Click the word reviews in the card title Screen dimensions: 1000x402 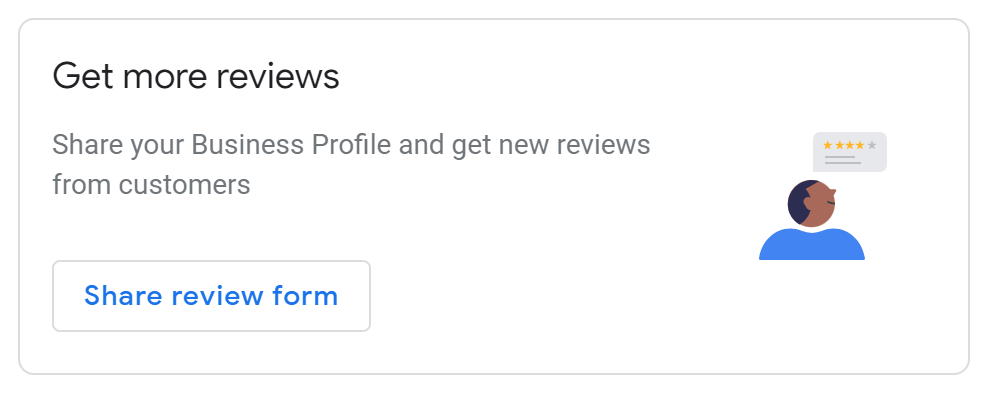277,77
